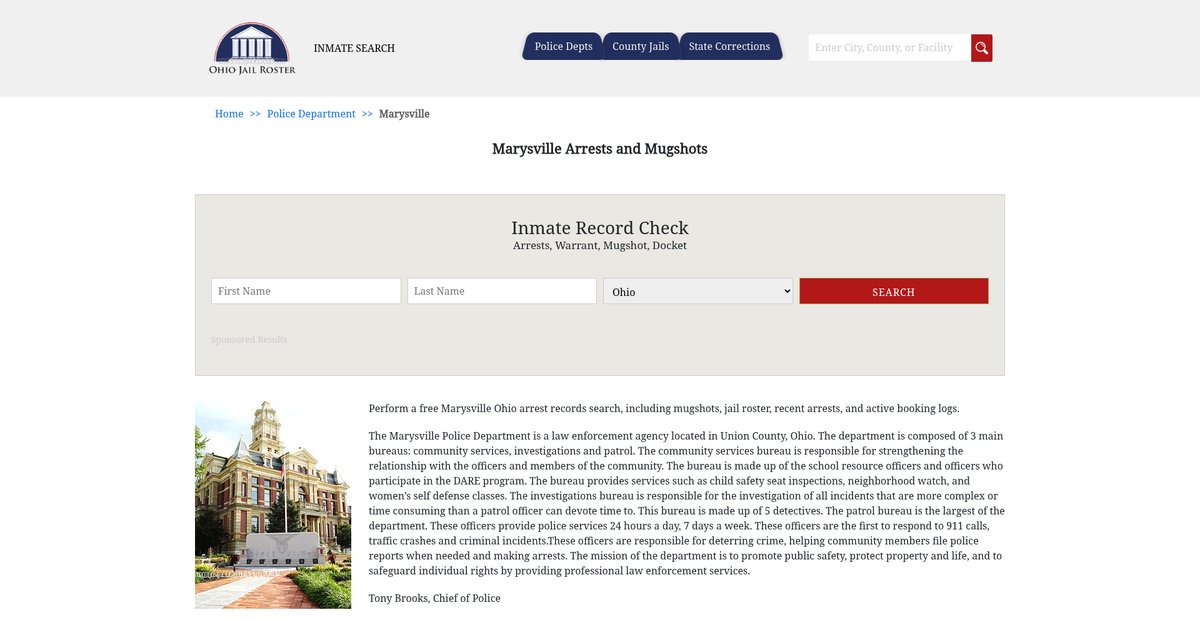Click the Marysville breadcrumb item

[404, 114]
